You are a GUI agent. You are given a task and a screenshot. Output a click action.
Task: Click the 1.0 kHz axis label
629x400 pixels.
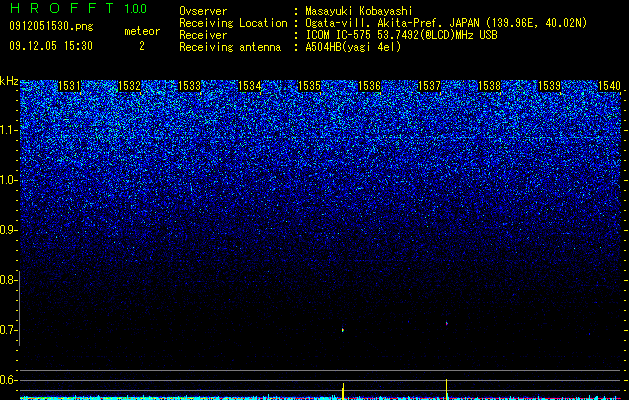tap(7, 180)
